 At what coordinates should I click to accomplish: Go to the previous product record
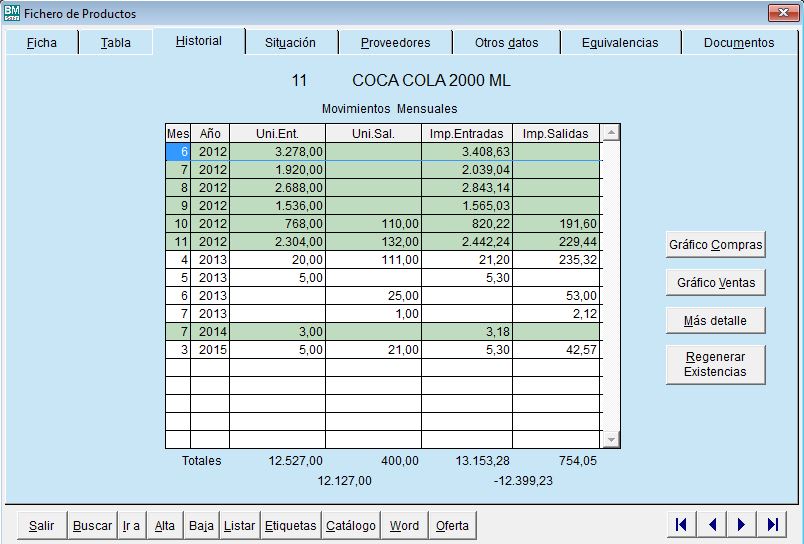pos(711,525)
